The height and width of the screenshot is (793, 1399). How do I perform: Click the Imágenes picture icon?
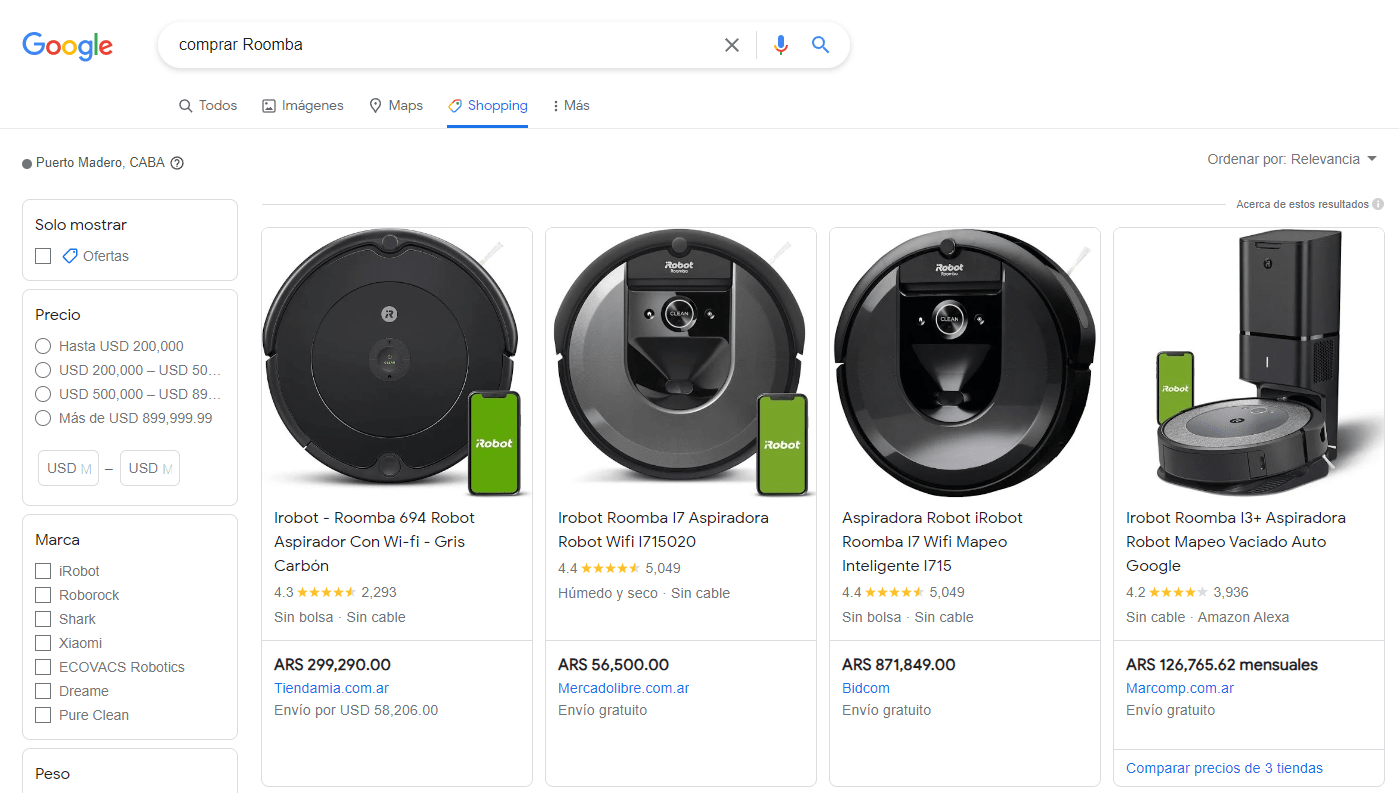point(267,104)
